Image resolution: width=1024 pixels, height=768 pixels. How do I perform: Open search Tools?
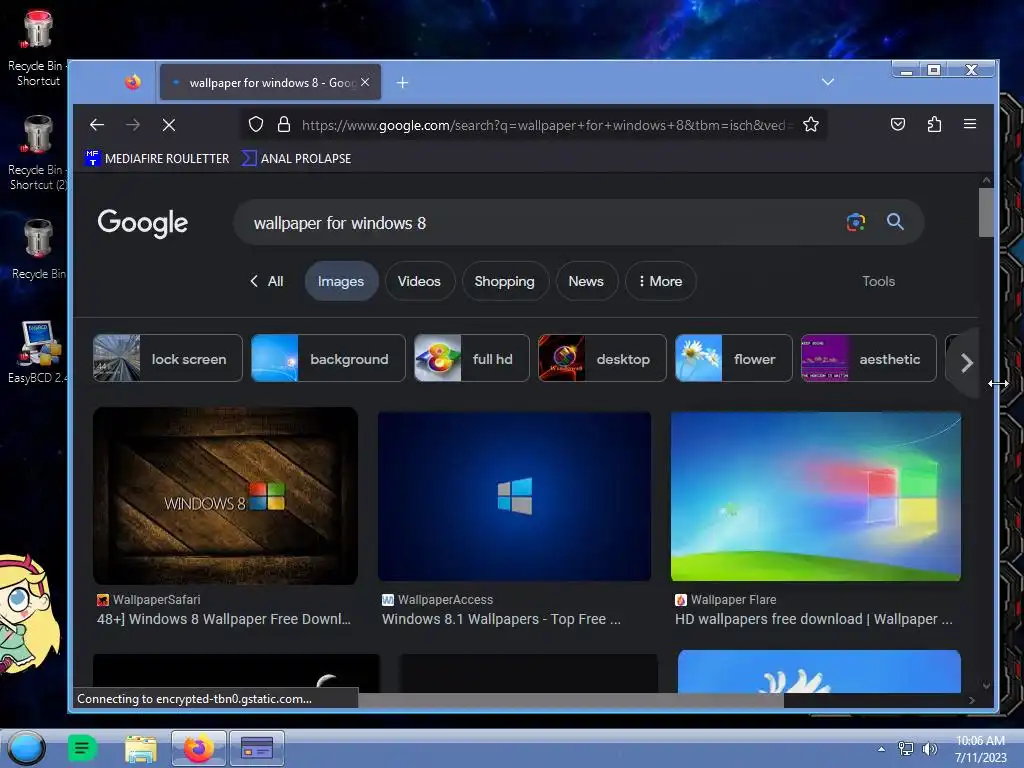coord(878,281)
